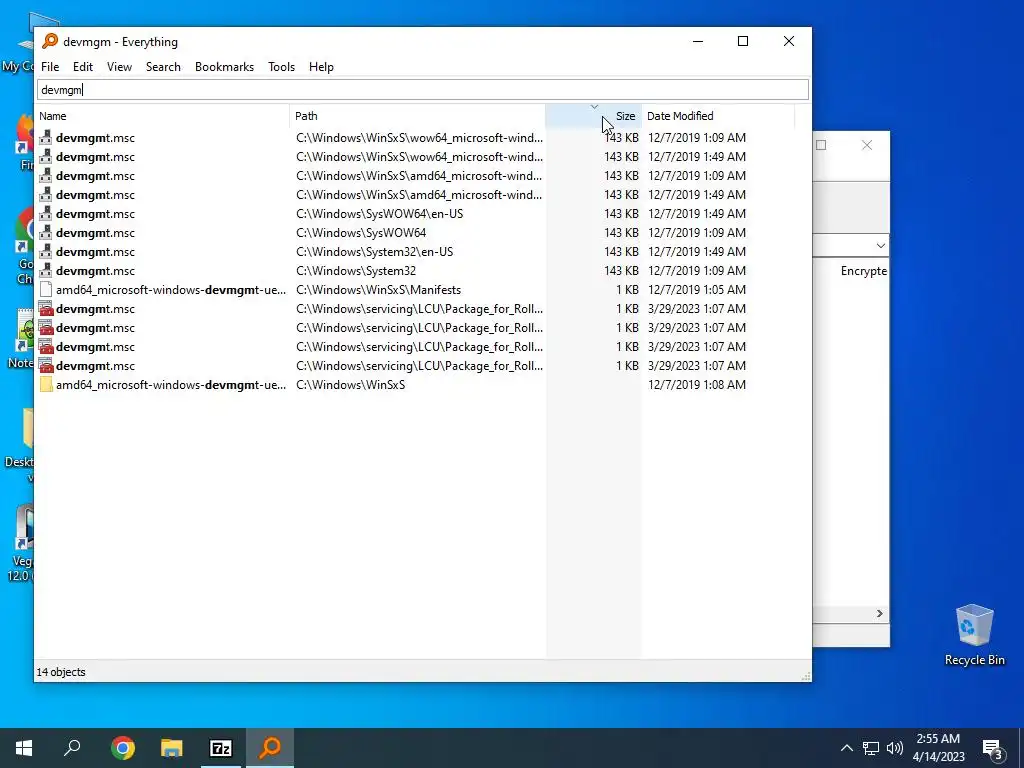Image resolution: width=1024 pixels, height=768 pixels.
Task: Open the Bookmarks menu
Action: [224, 67]
